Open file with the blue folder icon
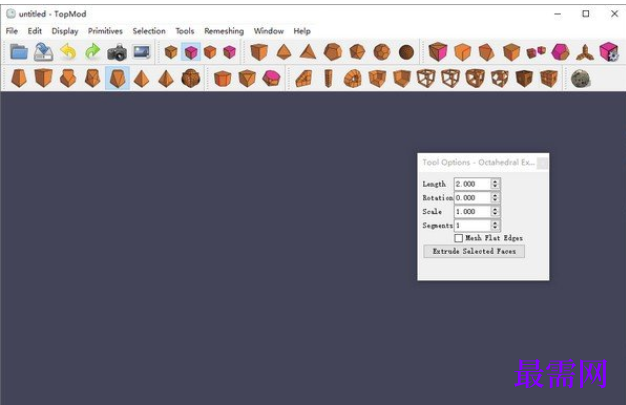The image size is (626, 405). tap(19, 52)
